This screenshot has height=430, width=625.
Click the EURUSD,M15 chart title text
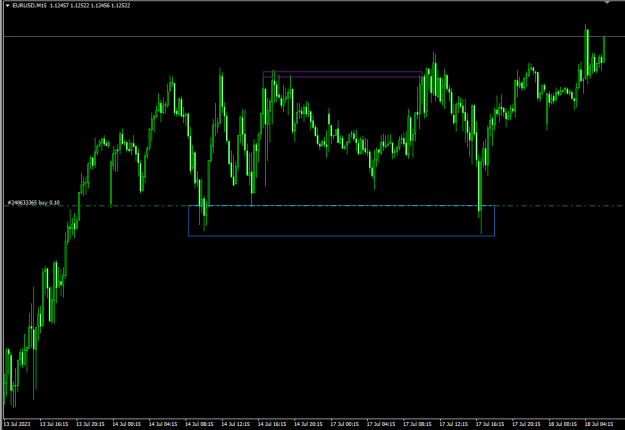click(x=29, y=6)
